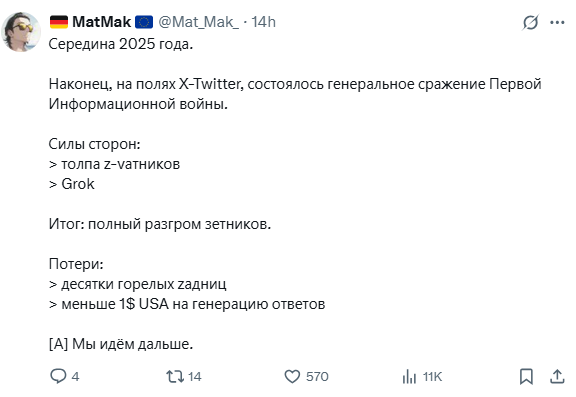Open MatMak's profile avatar picture

click(x=21, y=32)
